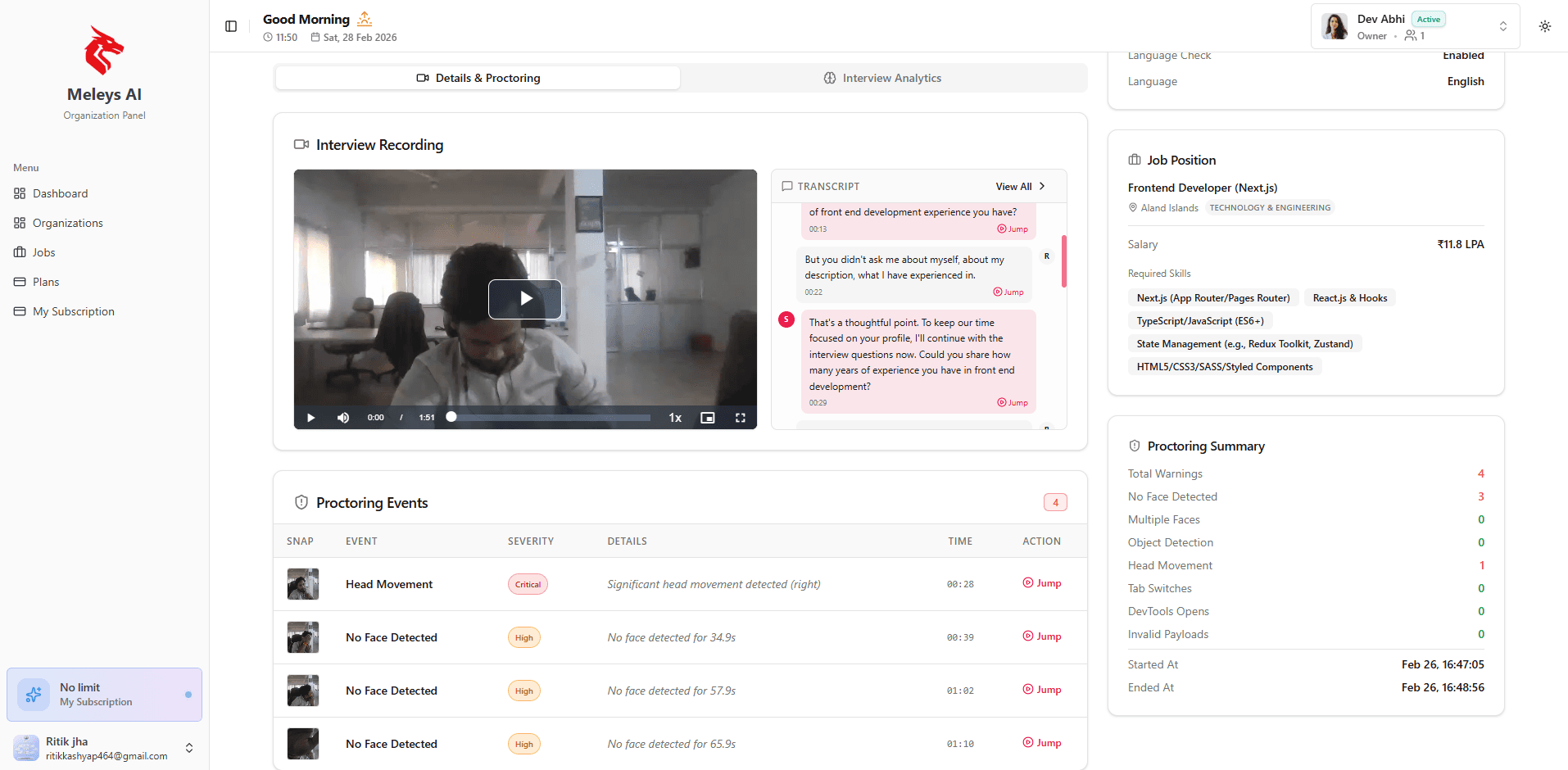This screenshot has width=1568, height=770.
Task: Expand the Dev Abhi account switcher
Action: click(1502, 26)
